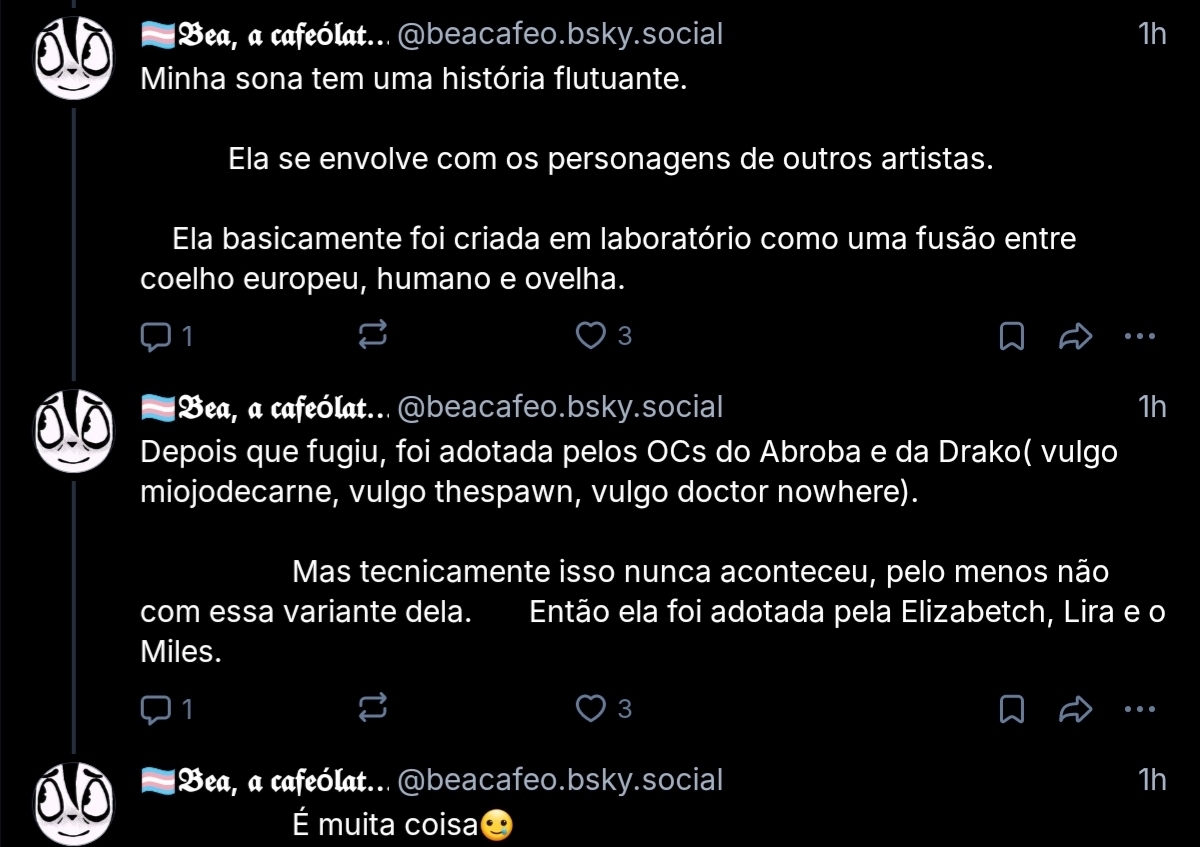Open more options on 'Depois que fugiu' post
The image size is (1200, 847).
tap(1139, 710)
